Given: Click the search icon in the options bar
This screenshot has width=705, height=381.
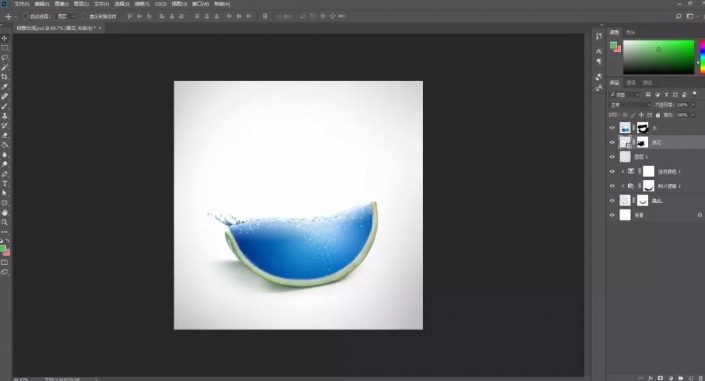Looking at the screenshot, I should click(x=678, y=16).
